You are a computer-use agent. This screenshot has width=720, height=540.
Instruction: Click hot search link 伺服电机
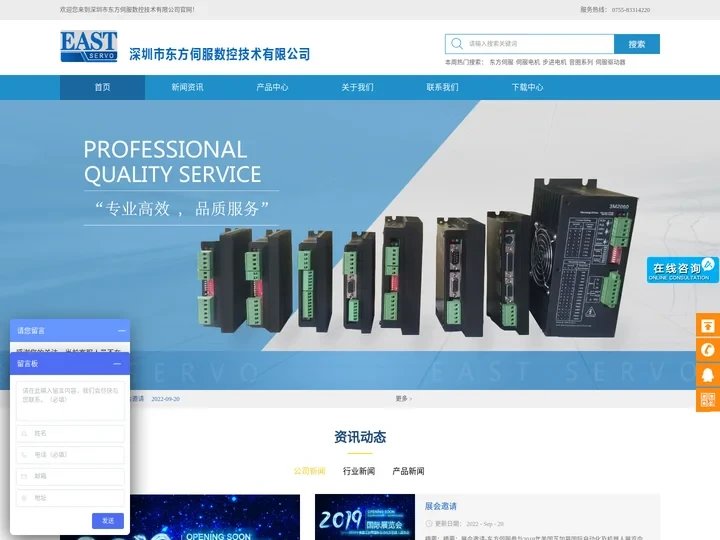coord(528,62)
